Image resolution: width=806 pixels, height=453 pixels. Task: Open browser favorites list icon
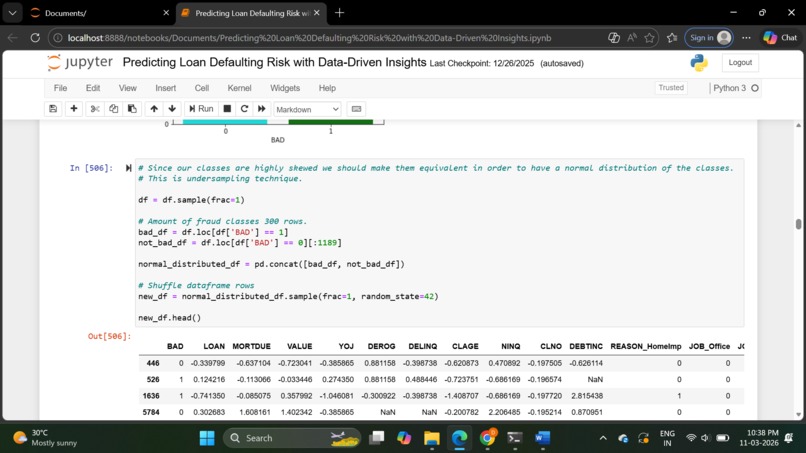click(x=672, y=38)
